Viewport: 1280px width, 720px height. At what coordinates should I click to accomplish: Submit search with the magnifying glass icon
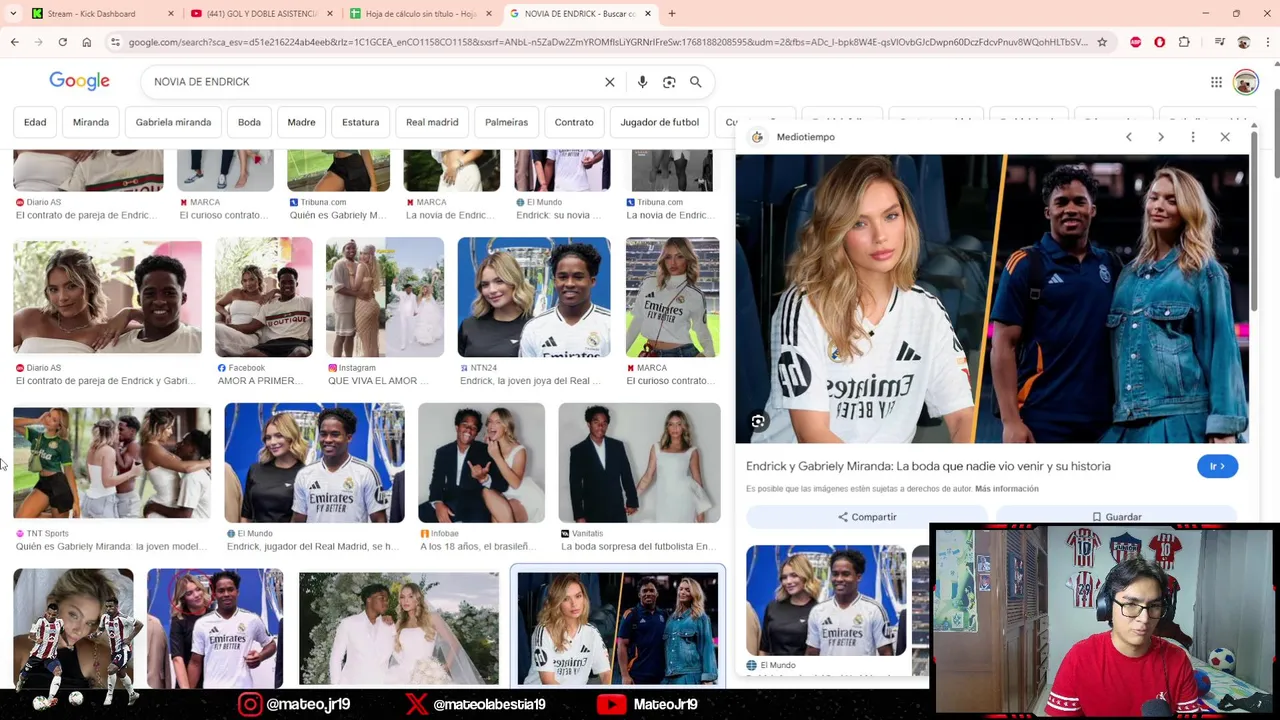coord(696,82)
